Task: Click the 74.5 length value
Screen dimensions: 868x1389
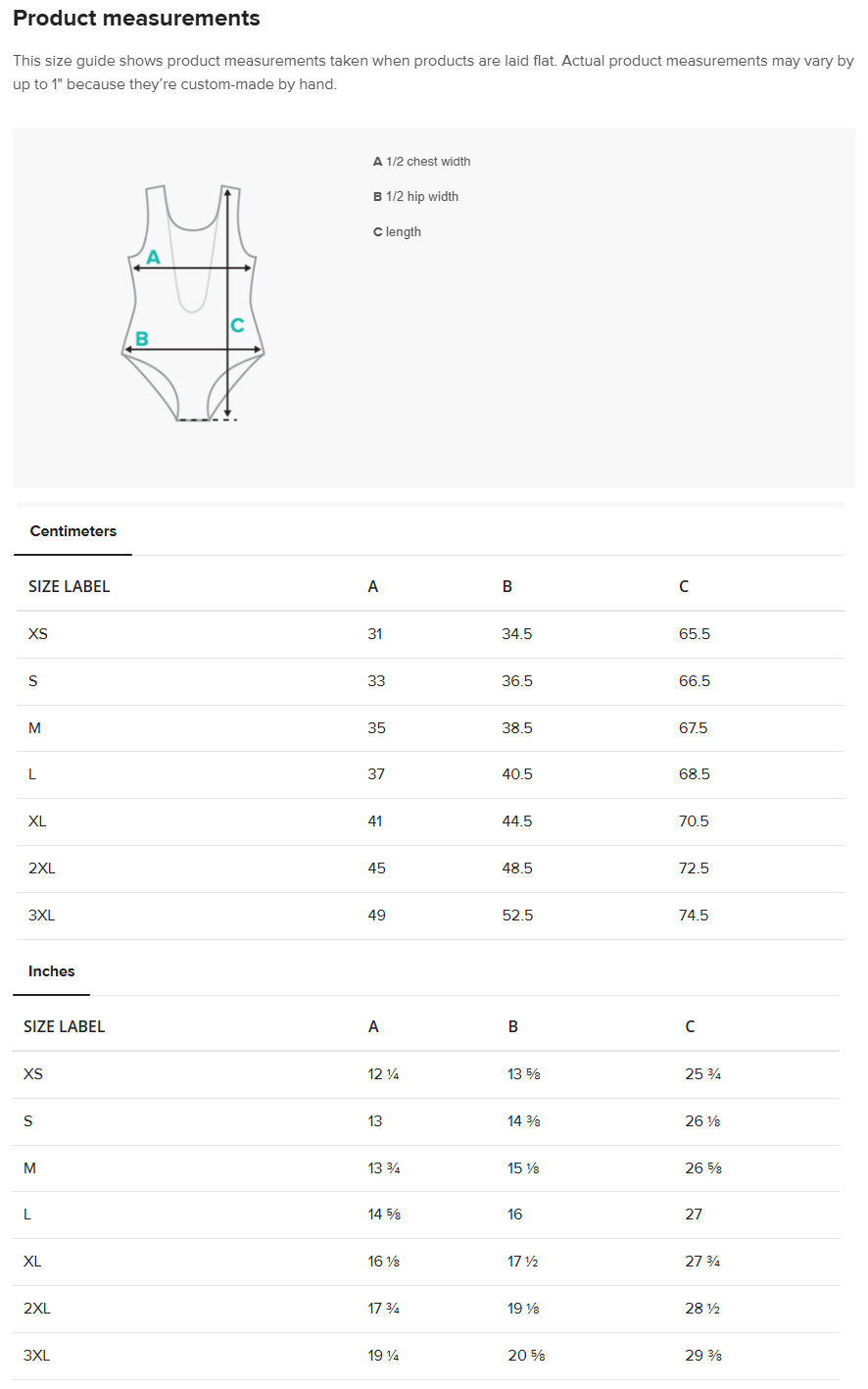Action: pyautogui.click(x=694, y=916)
